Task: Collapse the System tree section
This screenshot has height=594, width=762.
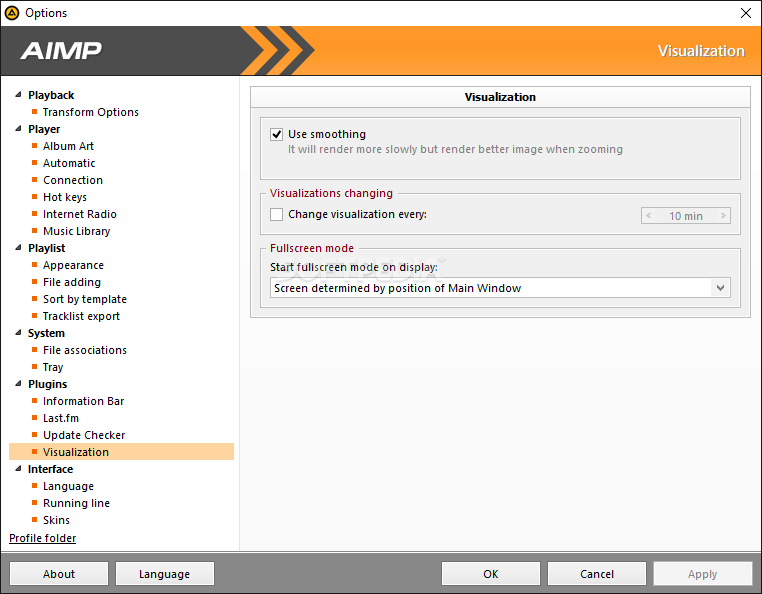Action: coord(18,333)
